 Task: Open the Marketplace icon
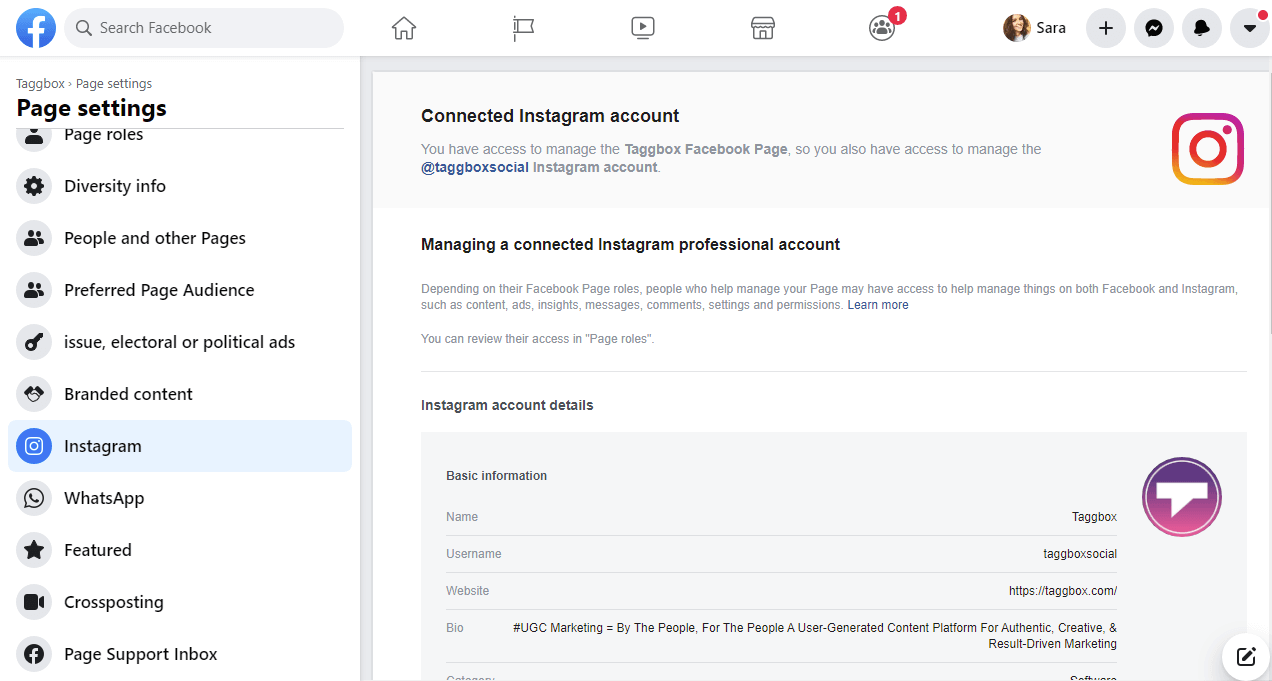click(763, 28)
